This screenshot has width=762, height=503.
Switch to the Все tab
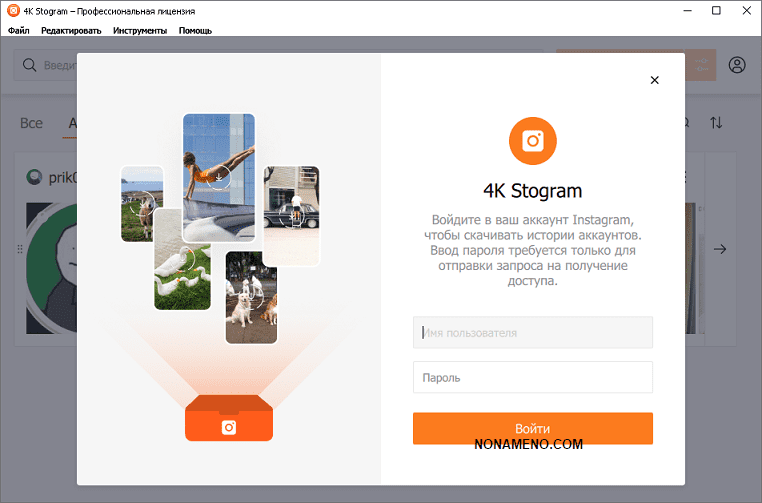(x=31, y=123)
